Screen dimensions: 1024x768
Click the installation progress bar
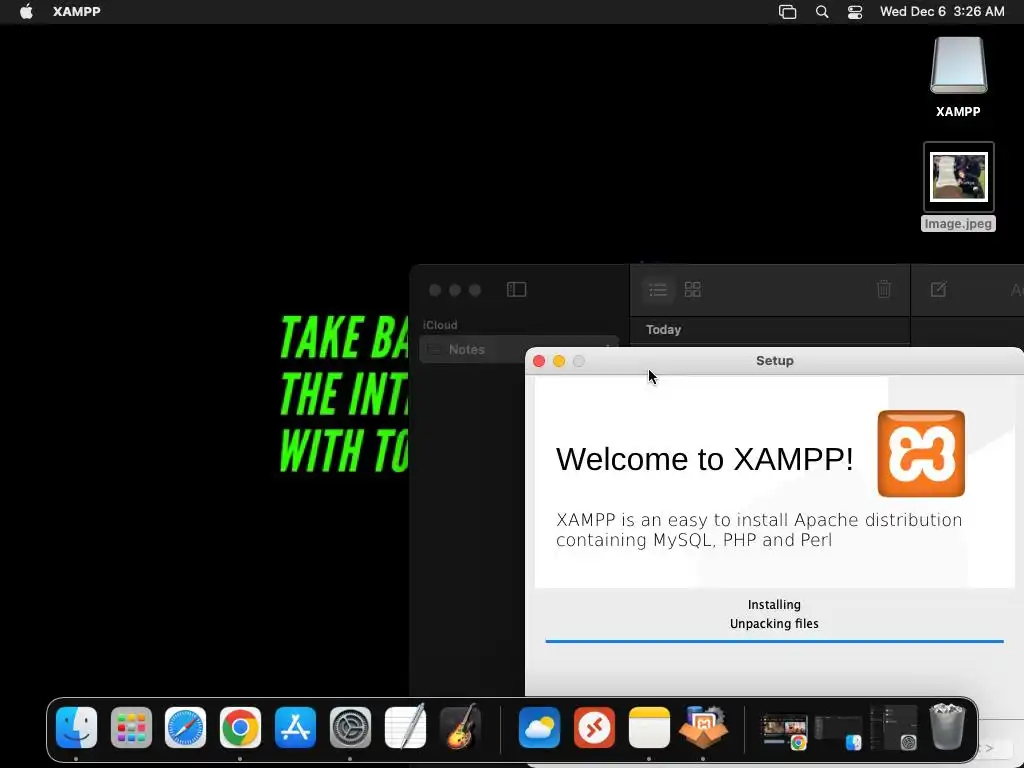(x=774, y=641)
